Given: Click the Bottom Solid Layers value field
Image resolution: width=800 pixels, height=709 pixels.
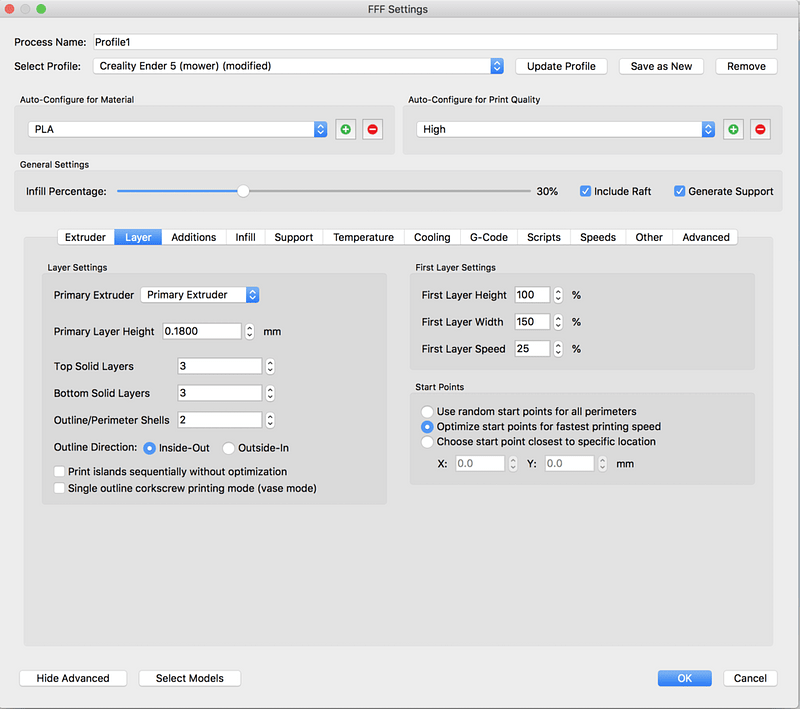Looking at the screenshot, I should (219, 393).
